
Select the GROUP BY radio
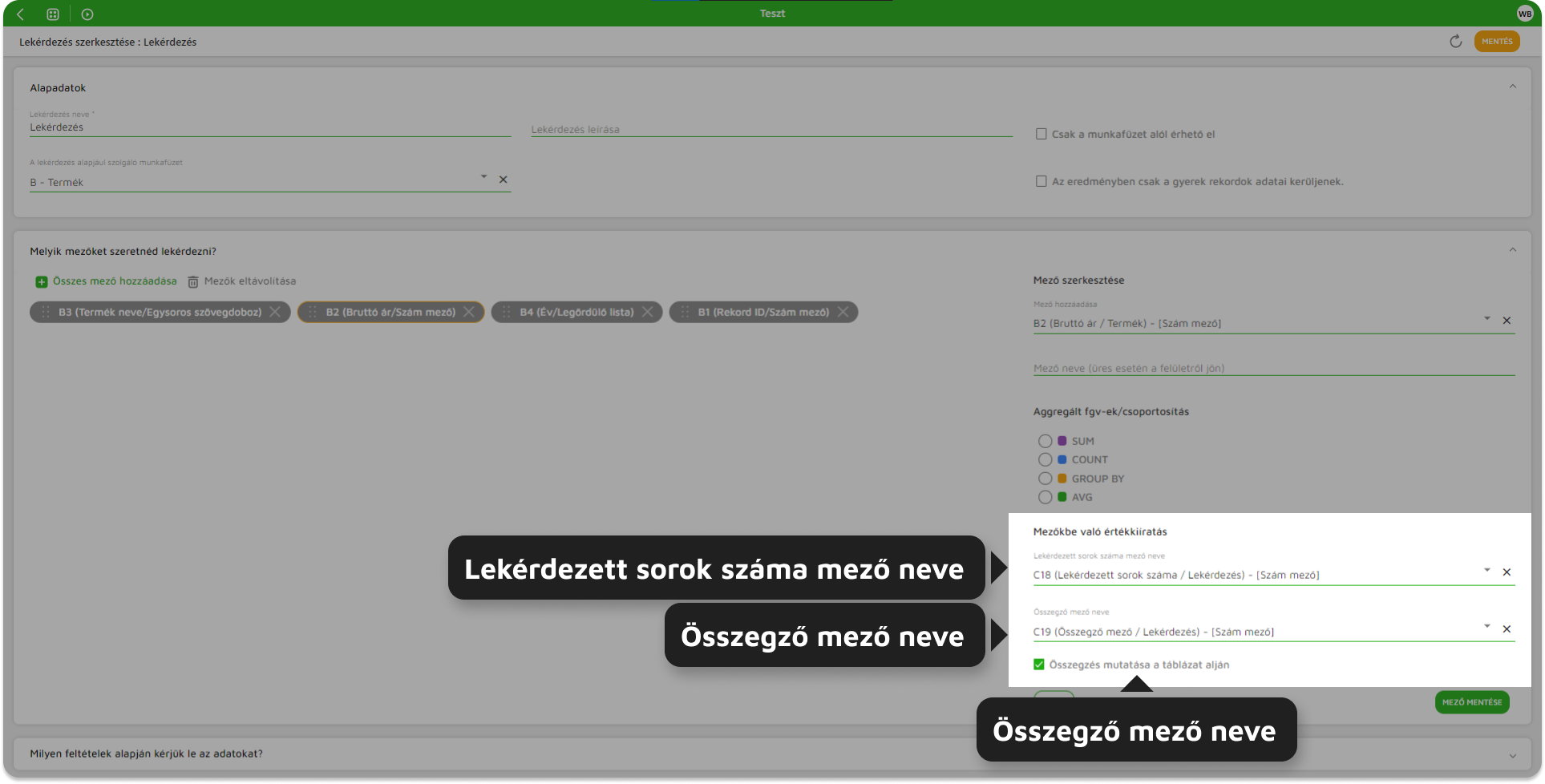coord(1045,479)
